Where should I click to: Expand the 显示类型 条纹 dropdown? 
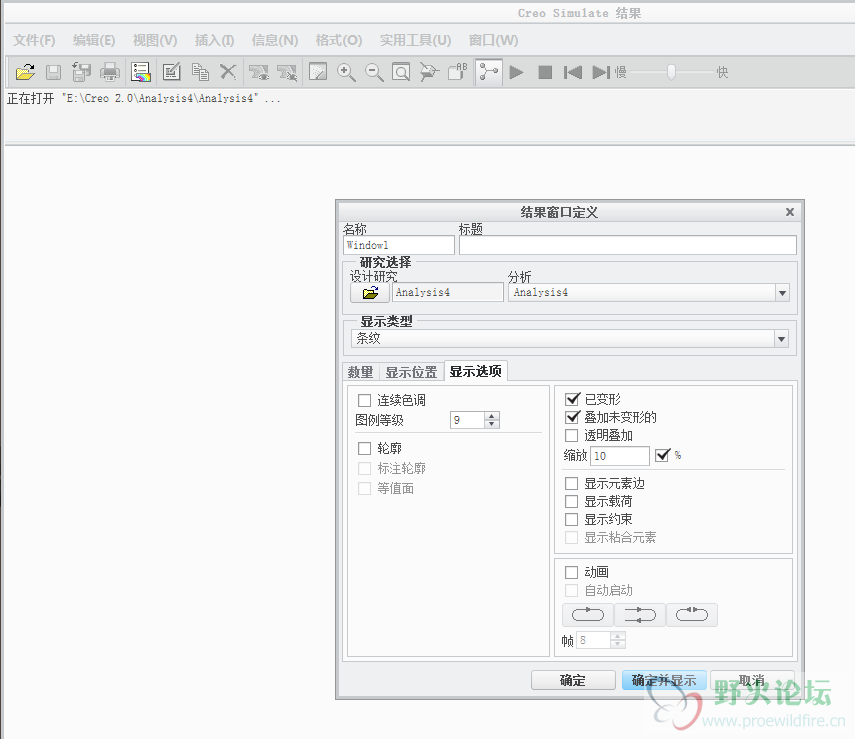[x=781, y=339]
